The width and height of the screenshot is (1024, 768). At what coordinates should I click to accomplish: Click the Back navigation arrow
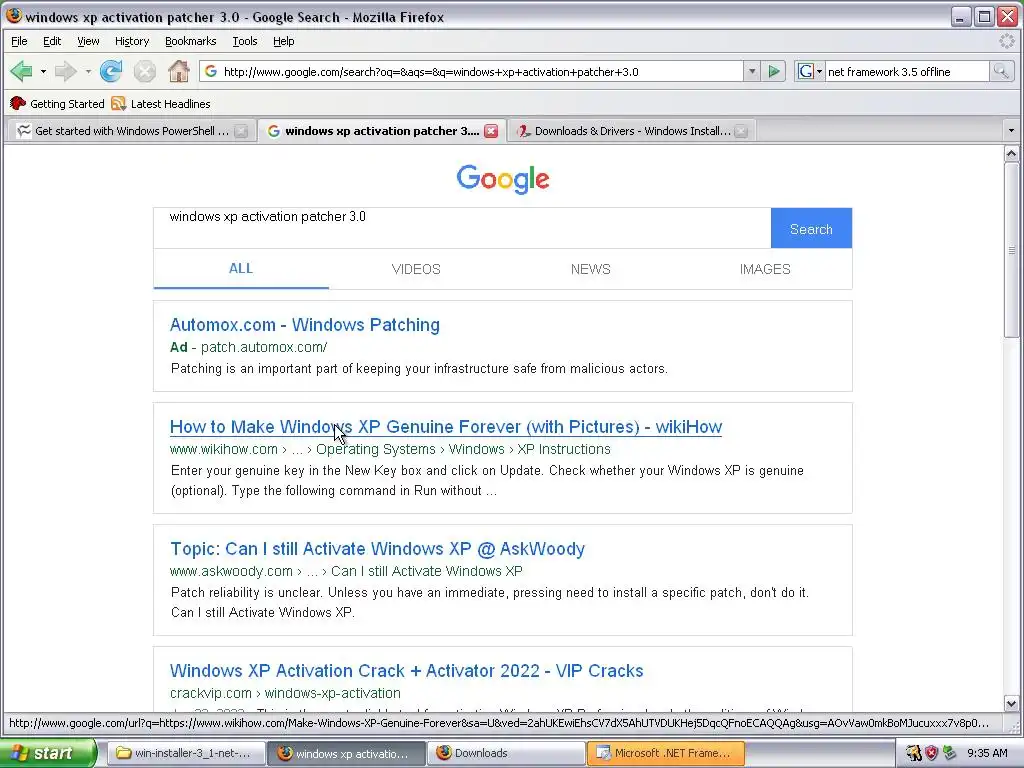pos(22,71)
